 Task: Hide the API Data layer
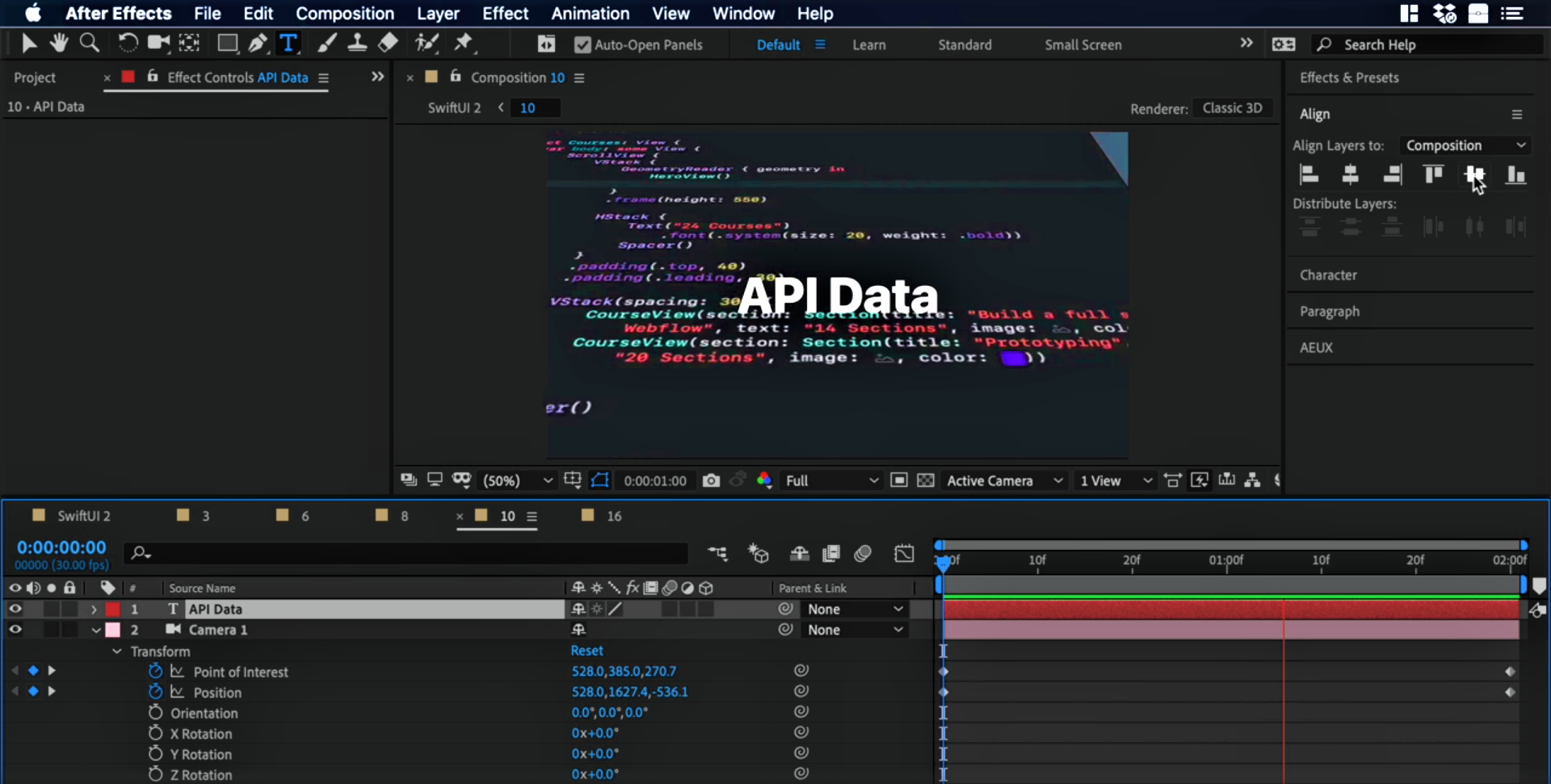15,609
